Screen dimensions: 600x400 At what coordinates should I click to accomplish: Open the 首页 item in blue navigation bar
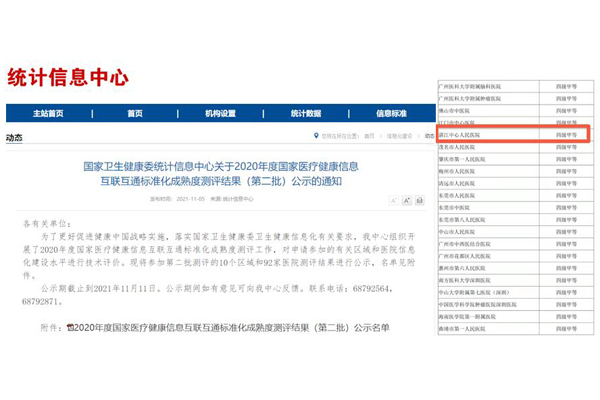[135, 113]
